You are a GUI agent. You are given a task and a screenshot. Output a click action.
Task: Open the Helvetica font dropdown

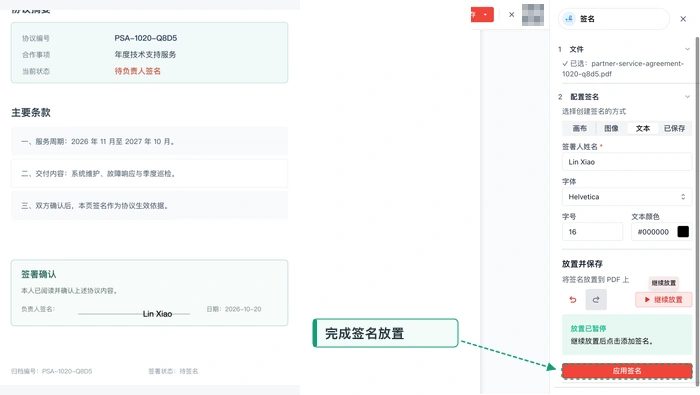(627, 197)
